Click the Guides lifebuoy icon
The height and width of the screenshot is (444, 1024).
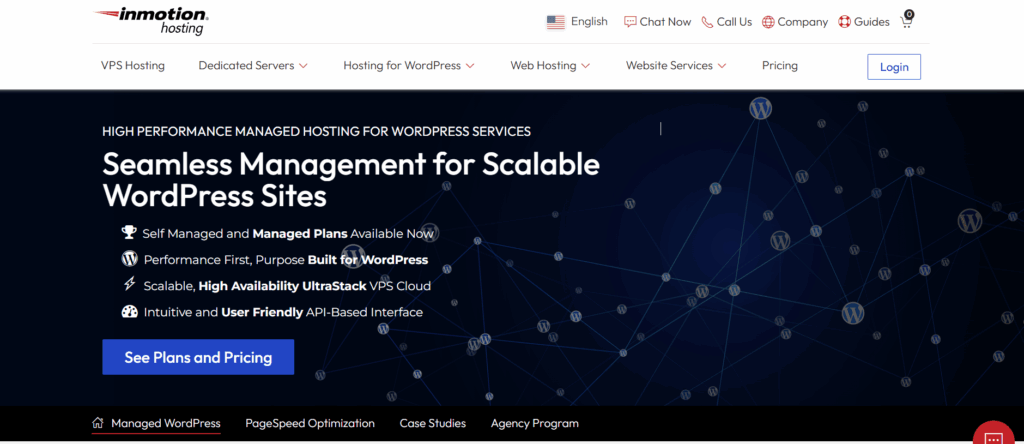844,22
